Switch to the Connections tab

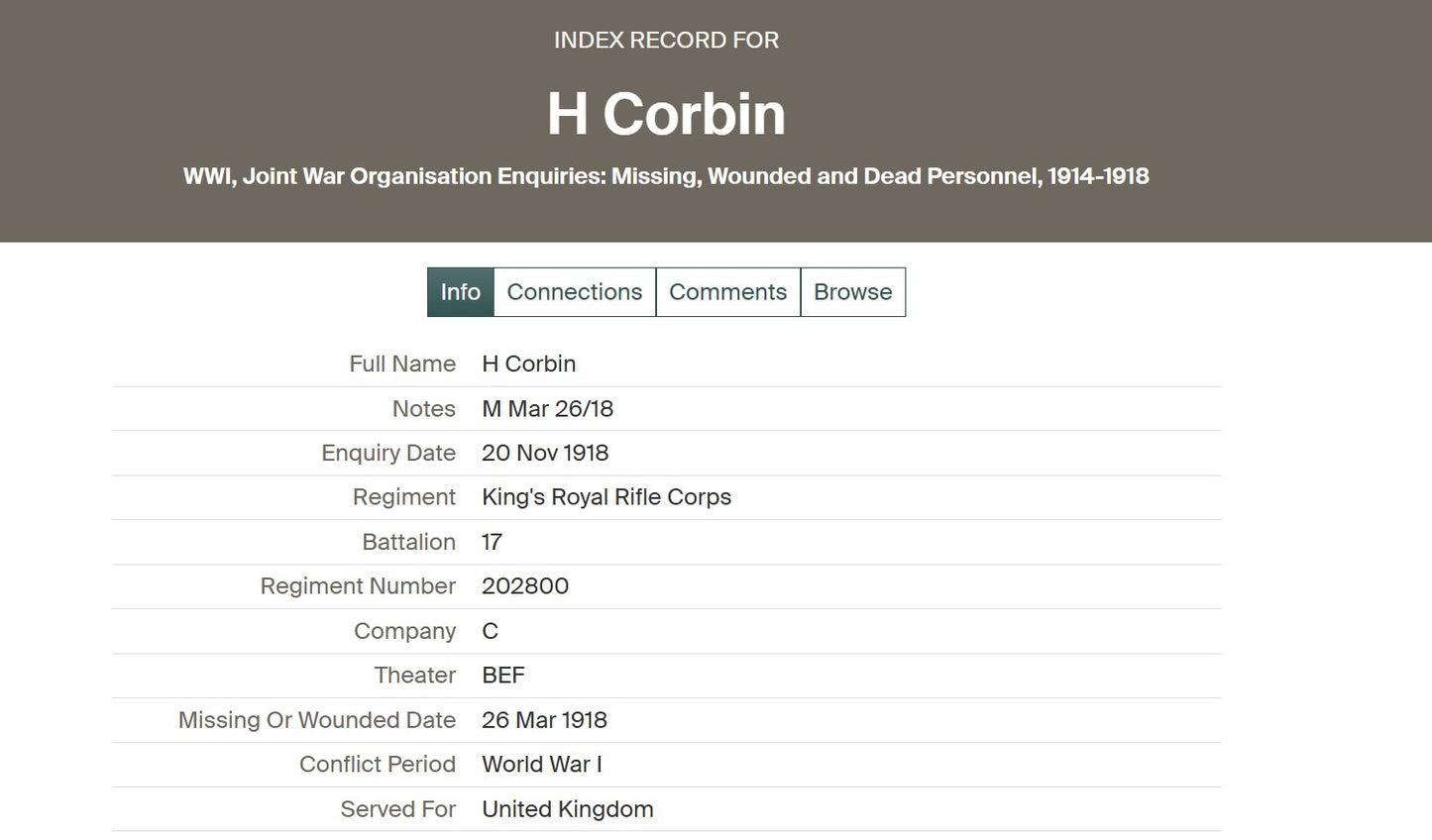[x=575, y=292]
